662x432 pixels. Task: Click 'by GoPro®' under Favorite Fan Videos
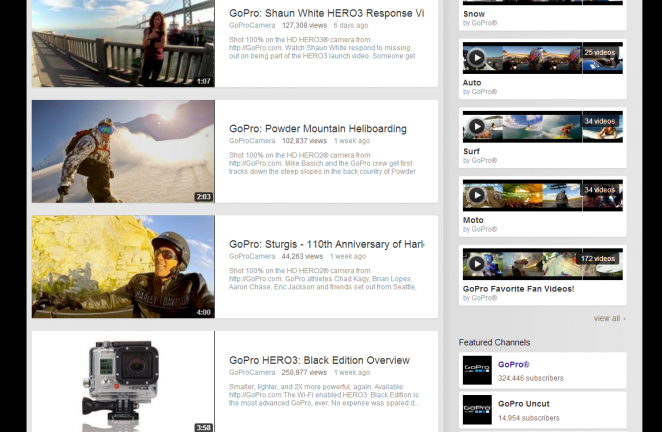480,298
